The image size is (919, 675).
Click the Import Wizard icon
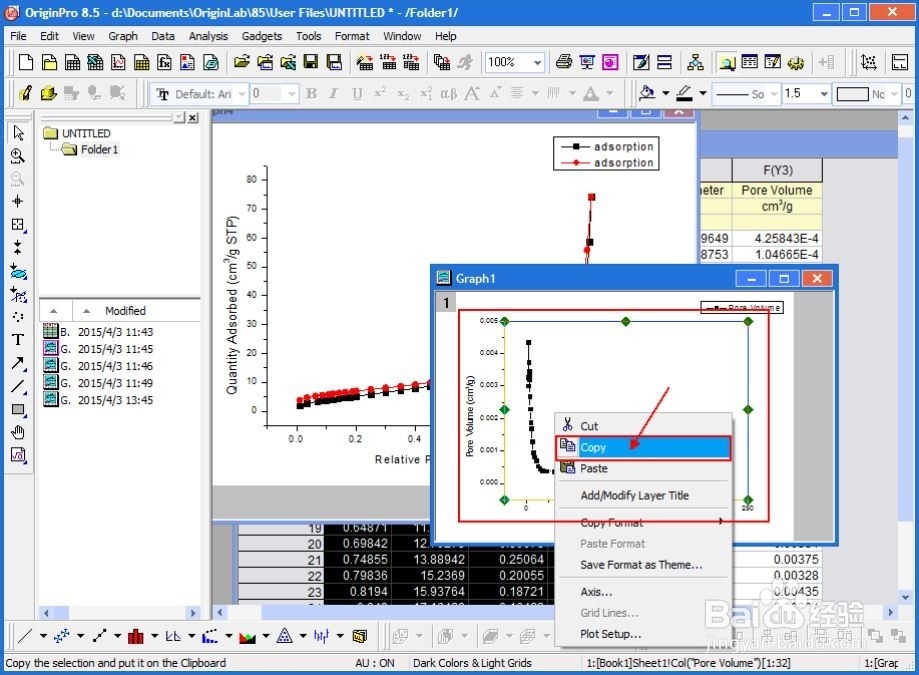[365, 62]
